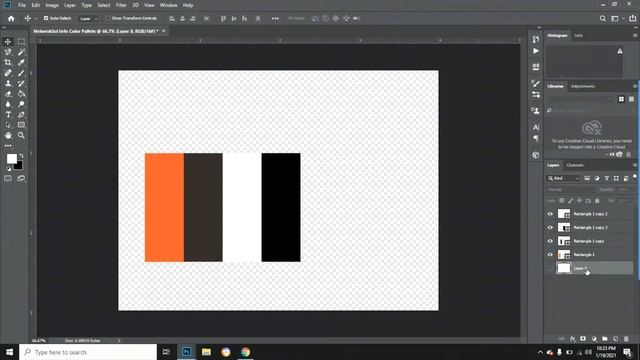
Task: Click Type here to search box
Action: (x=88, y=352)
